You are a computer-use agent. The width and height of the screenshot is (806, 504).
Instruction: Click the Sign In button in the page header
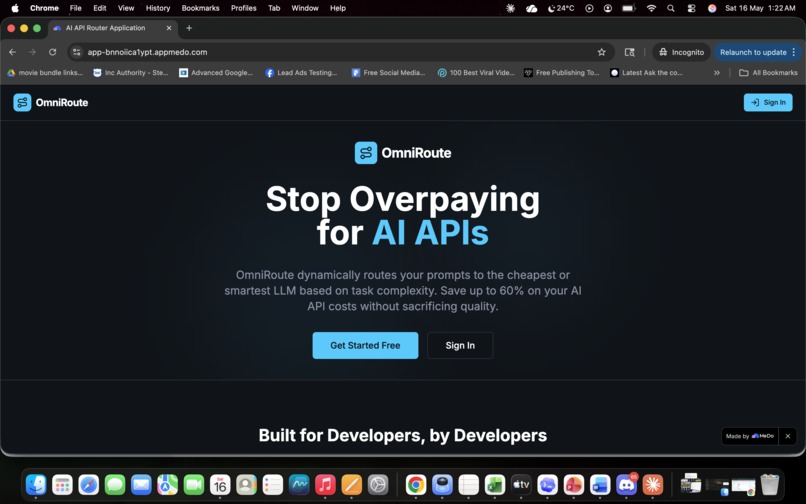(x=767, y=102)
